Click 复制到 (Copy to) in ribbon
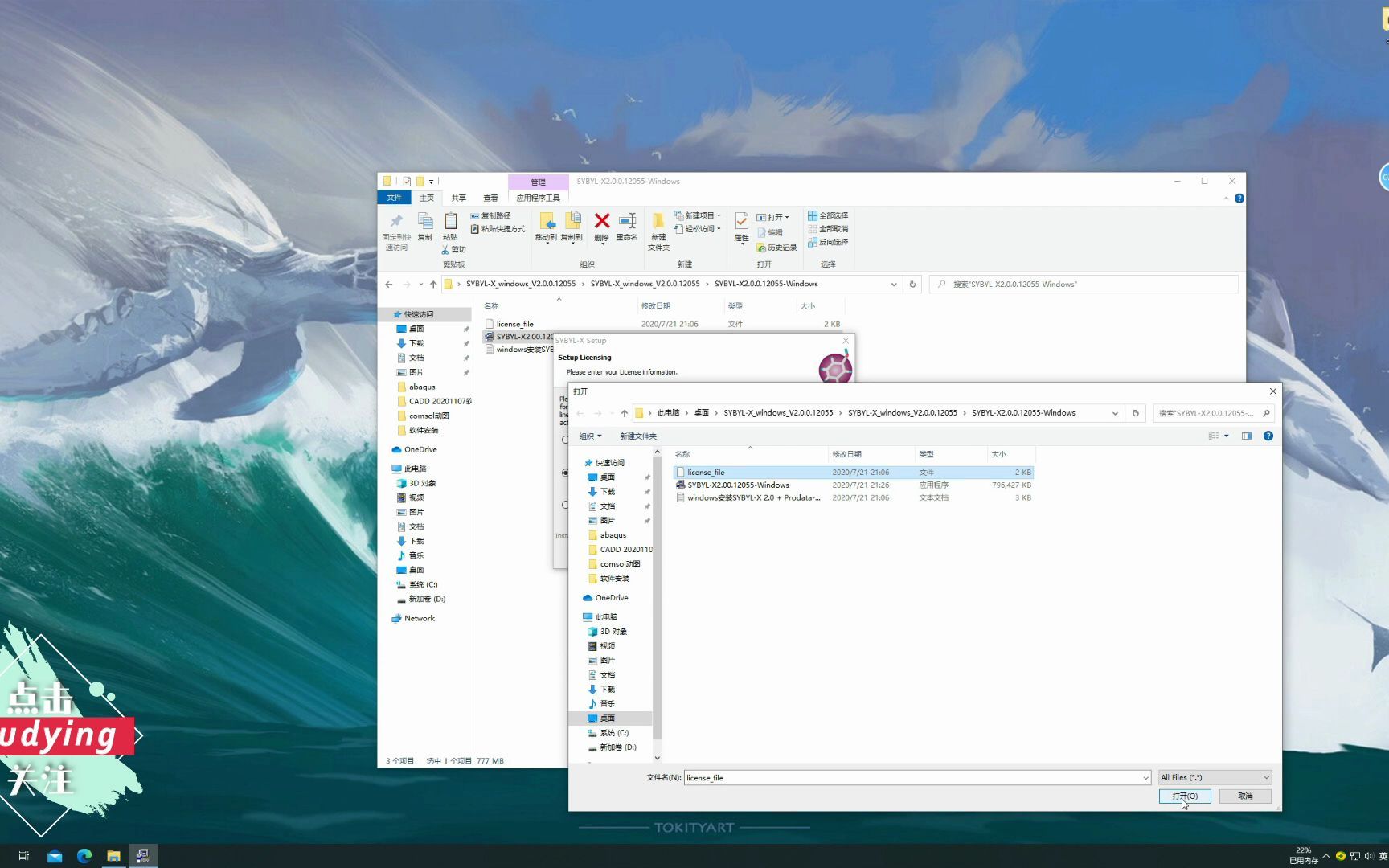The image size is (1389, 868). (572, 227)
